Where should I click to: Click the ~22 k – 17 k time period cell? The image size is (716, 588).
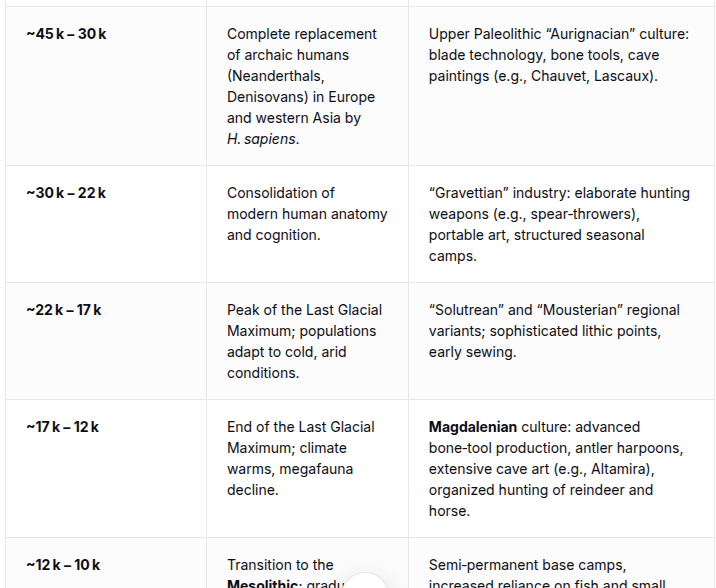coord(64,309)
